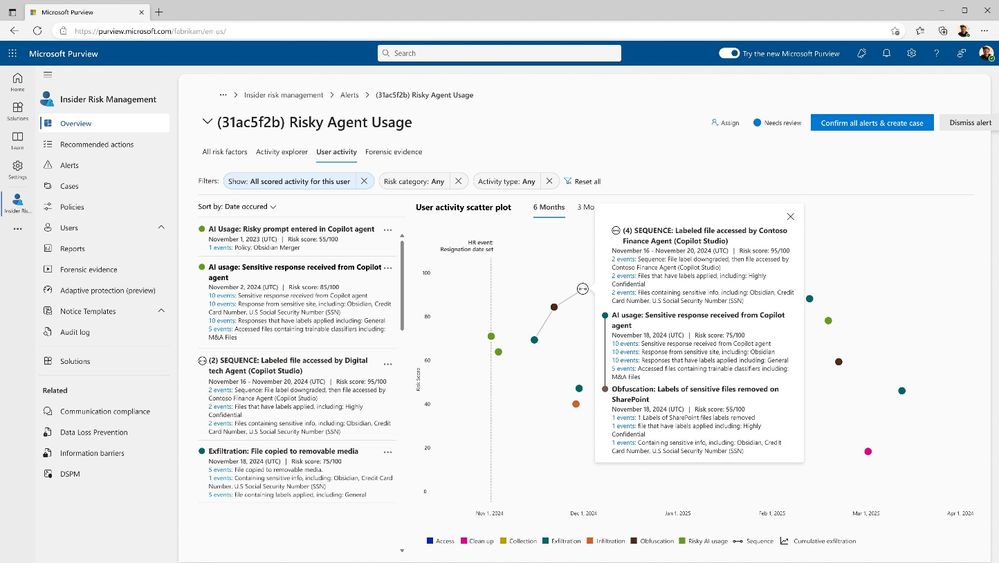Open Risk category Any filter dropdown

click(414, 182)
